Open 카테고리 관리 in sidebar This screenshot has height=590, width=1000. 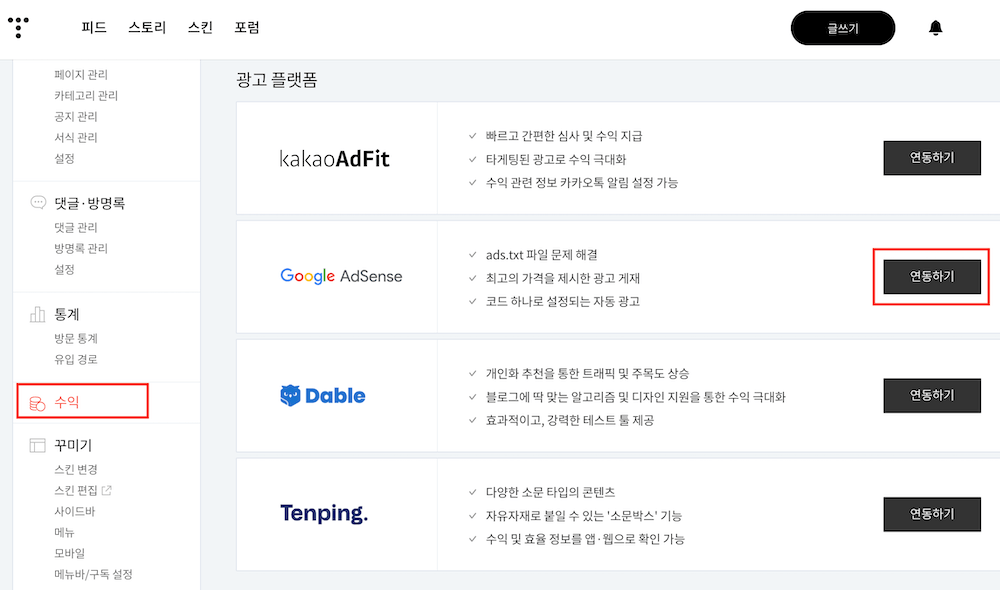point(86,96)
